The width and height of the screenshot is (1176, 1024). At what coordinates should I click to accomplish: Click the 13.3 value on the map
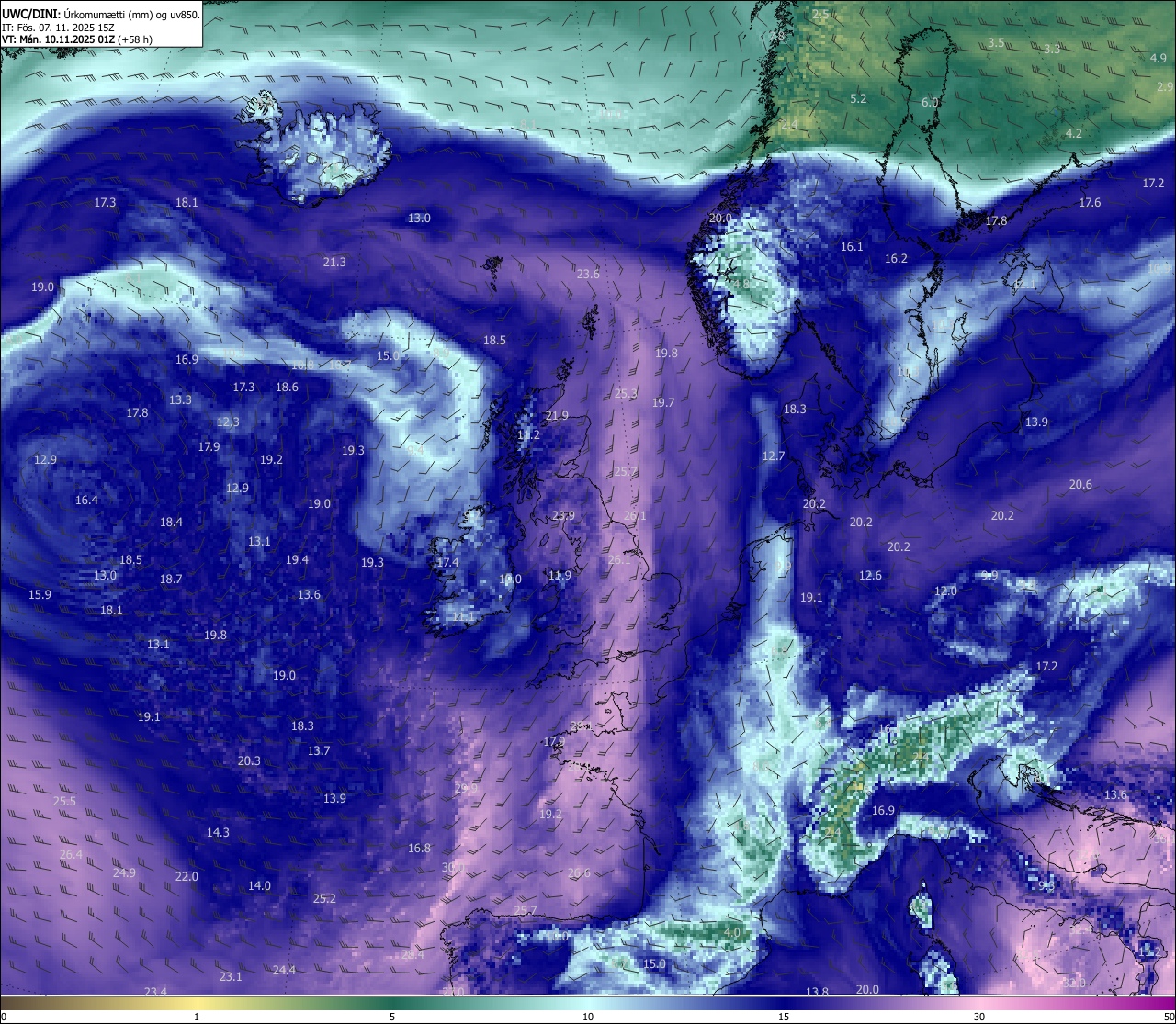pyautogui.click(x=180, y=399)
